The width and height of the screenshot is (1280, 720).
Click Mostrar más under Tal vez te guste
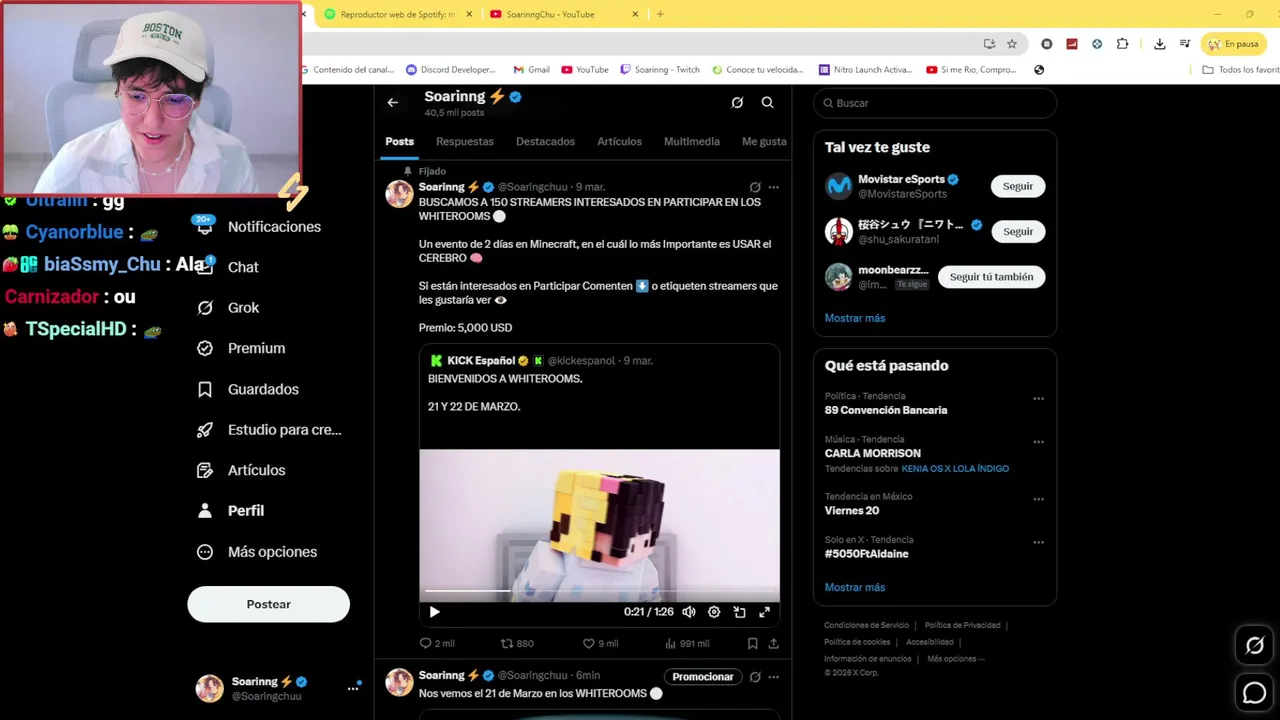[855, 318]
